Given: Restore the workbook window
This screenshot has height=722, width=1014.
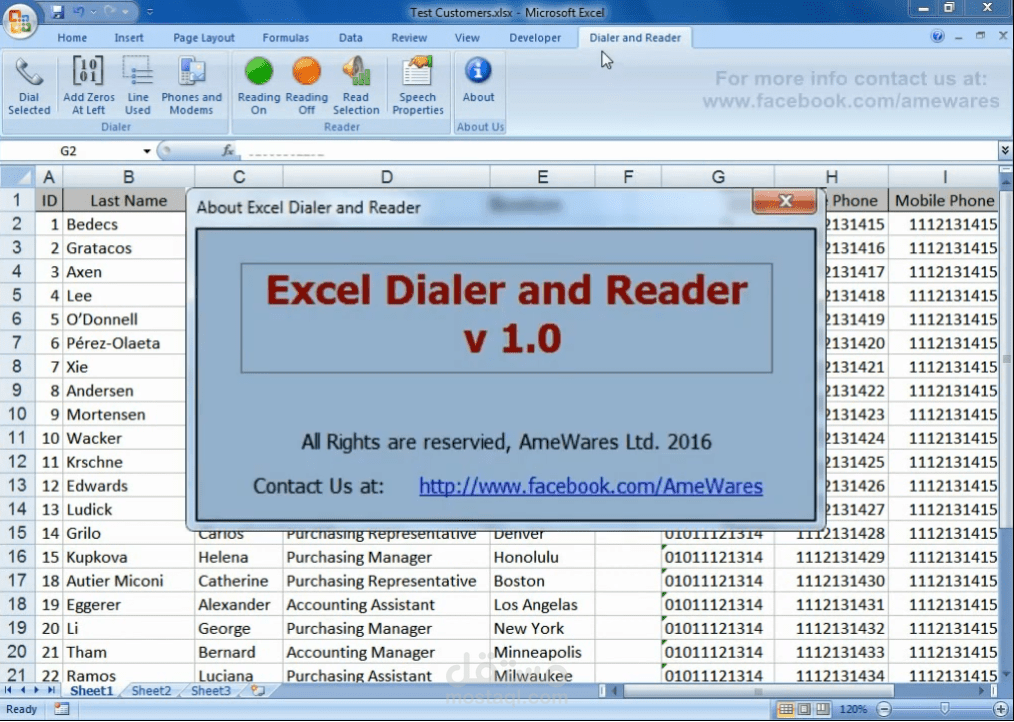Looking at the screenshot, I should pyautogui.click(x=980, y=36).
